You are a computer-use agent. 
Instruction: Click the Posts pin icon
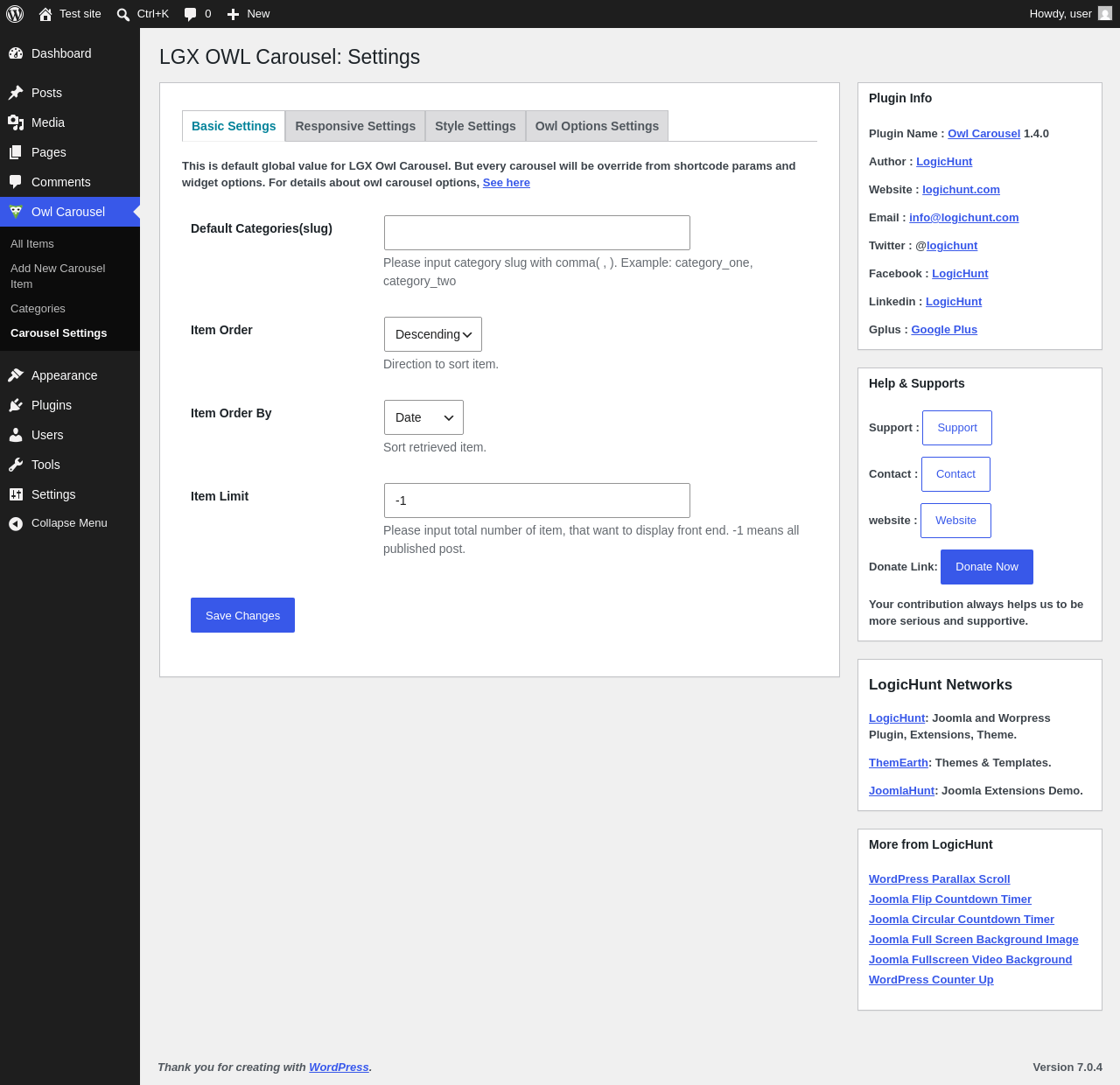(x=16, y=93)
